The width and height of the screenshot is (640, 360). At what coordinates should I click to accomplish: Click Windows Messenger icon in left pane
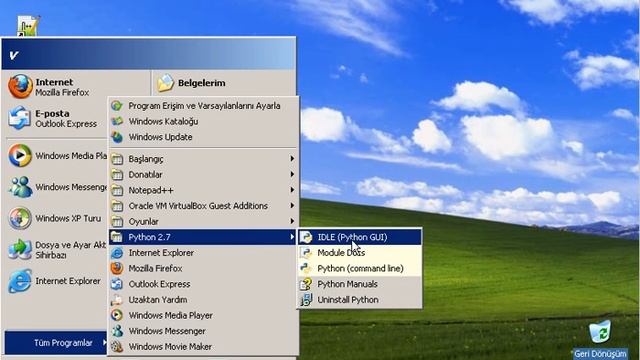pyautogui.click(x=20, y=187)
